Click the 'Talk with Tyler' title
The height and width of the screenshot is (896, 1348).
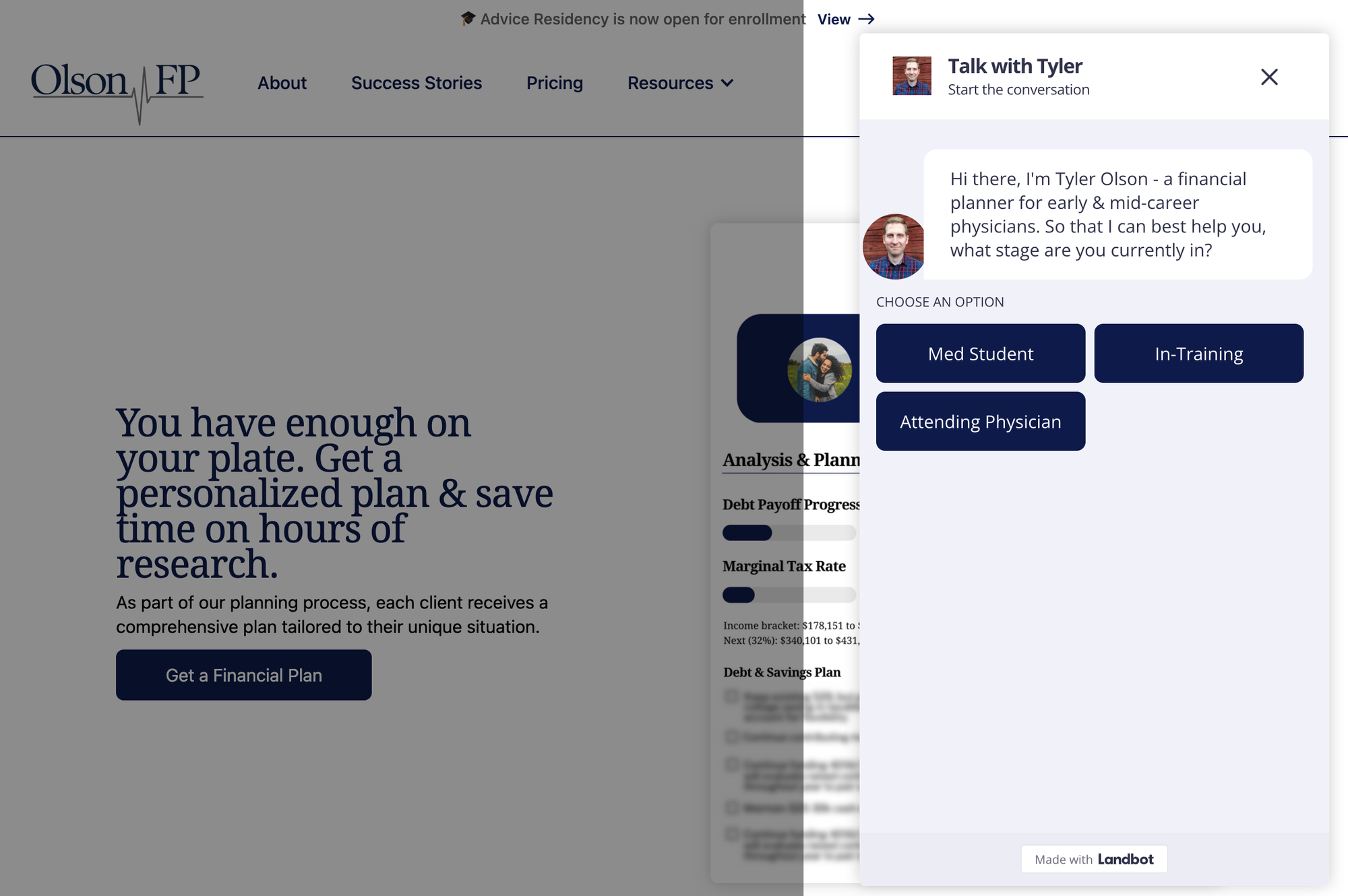point(1015,66)
